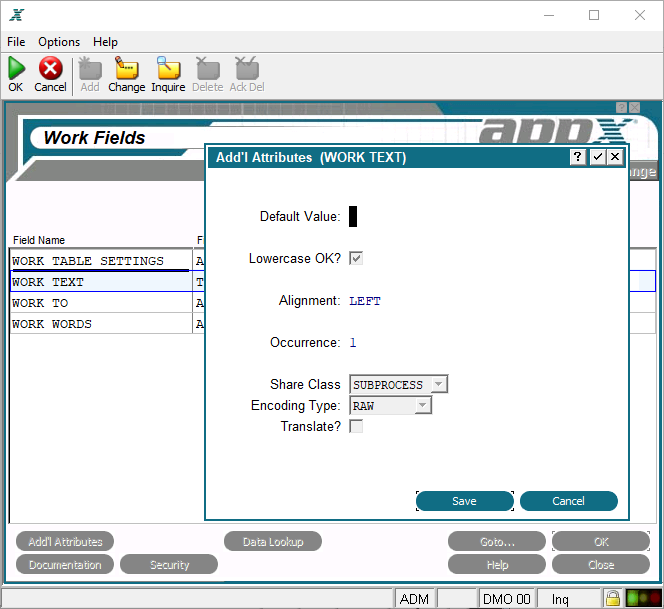Click the Delete record toolbar icon

(x=208, y=68)
